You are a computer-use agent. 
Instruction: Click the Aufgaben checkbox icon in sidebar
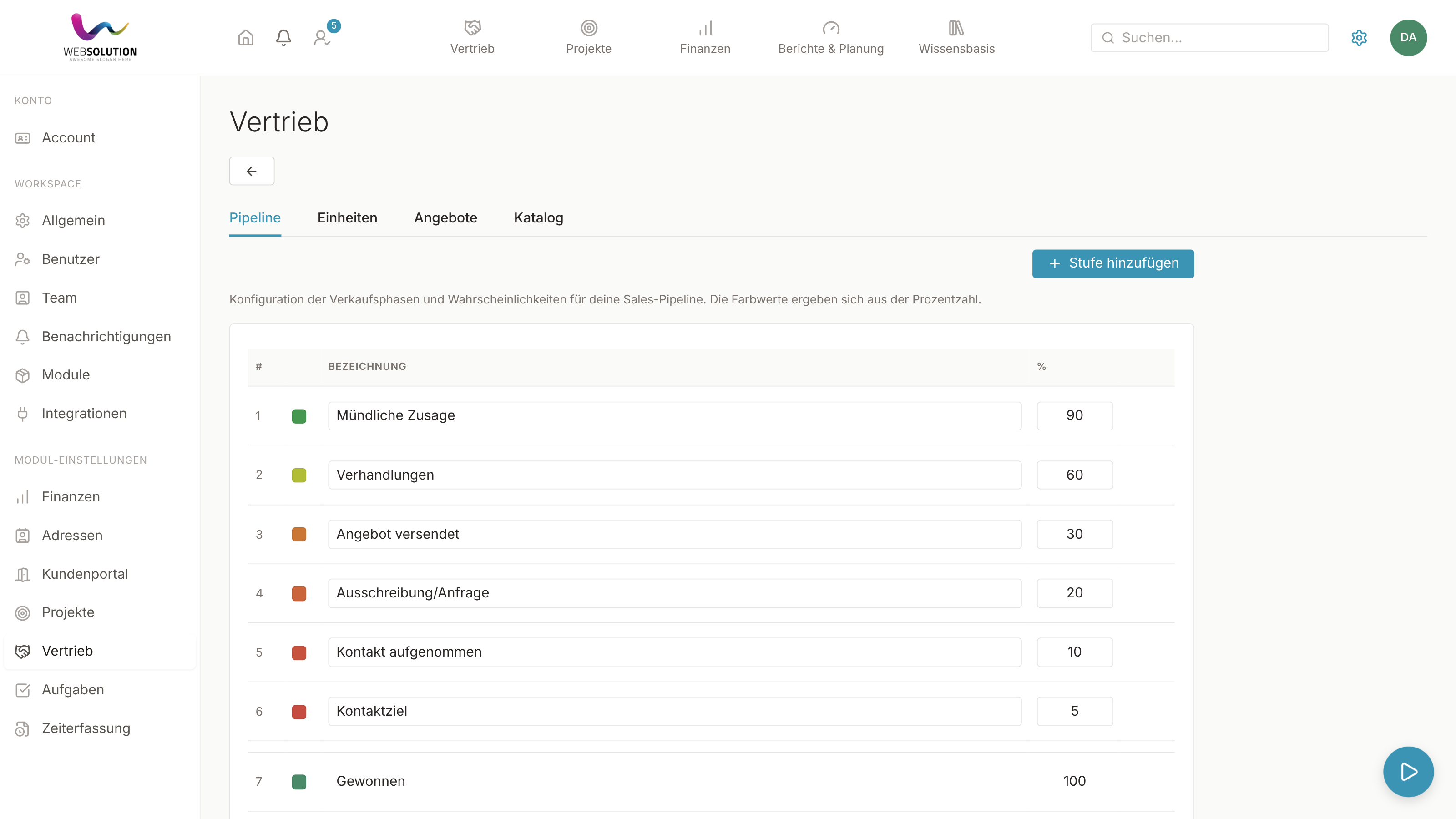tap(23, 690)
